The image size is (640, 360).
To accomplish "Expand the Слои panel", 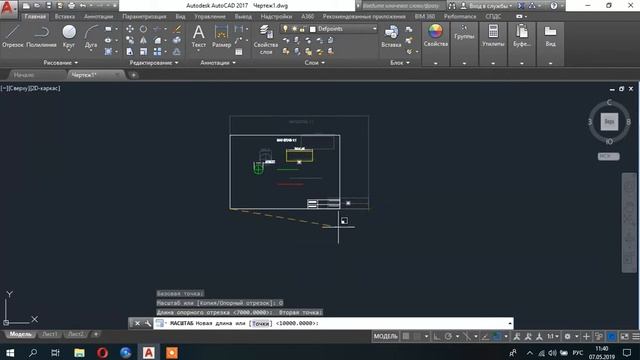I will 314,62.
